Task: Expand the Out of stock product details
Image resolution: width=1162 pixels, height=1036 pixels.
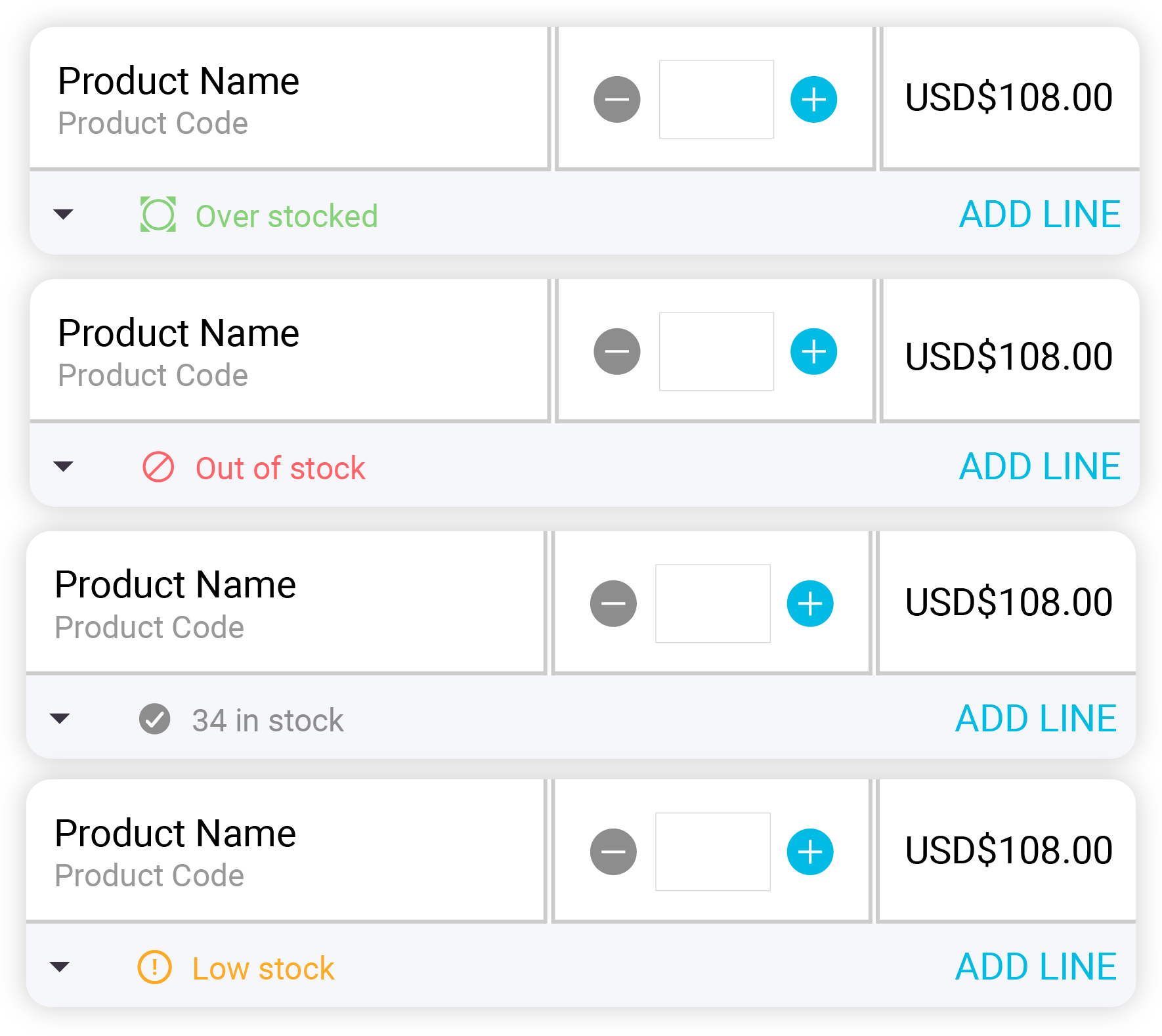Action: (x=62, y=466)
